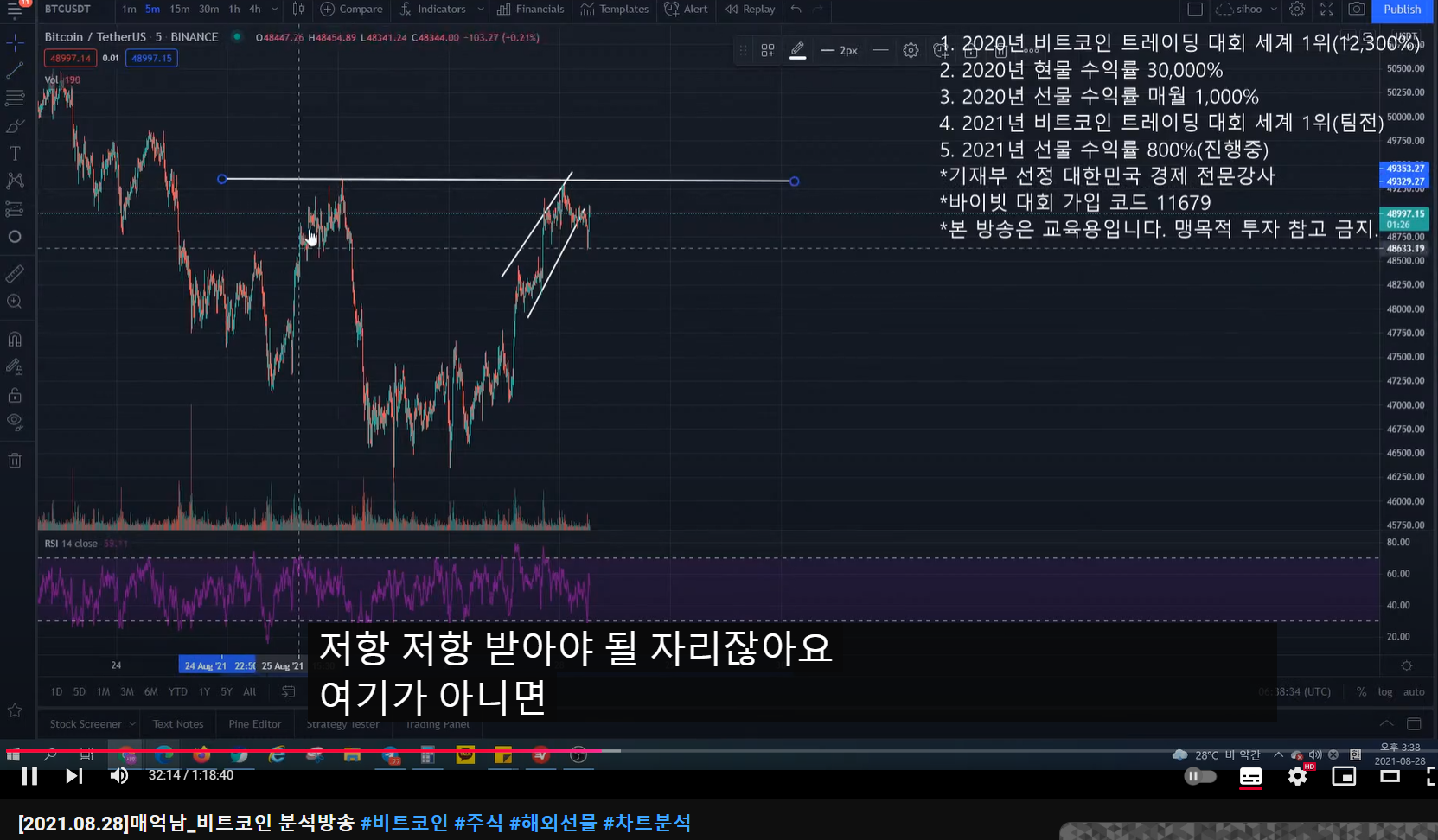This screenshot has width=1438, height=840.
Task: Select the ruler measure tool
Action: [x=15, y=274]
